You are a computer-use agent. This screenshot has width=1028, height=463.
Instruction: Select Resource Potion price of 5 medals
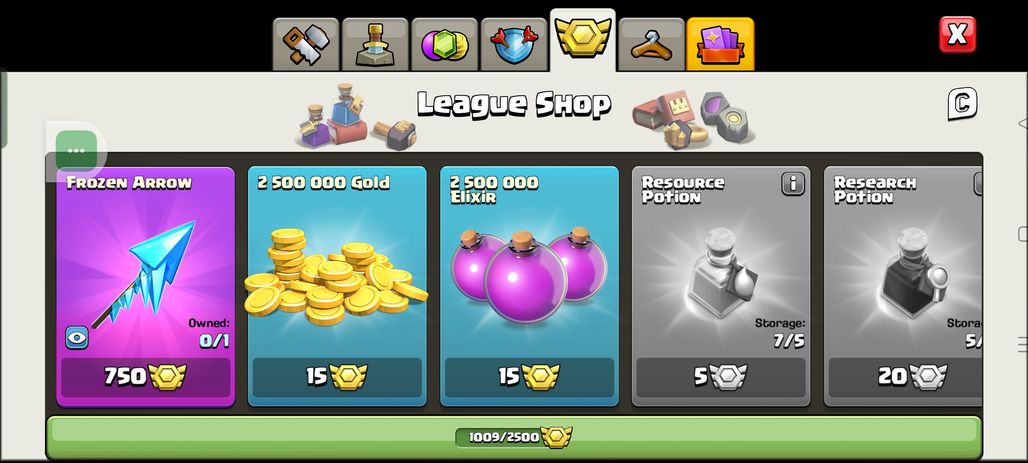[x=721, y=377]
